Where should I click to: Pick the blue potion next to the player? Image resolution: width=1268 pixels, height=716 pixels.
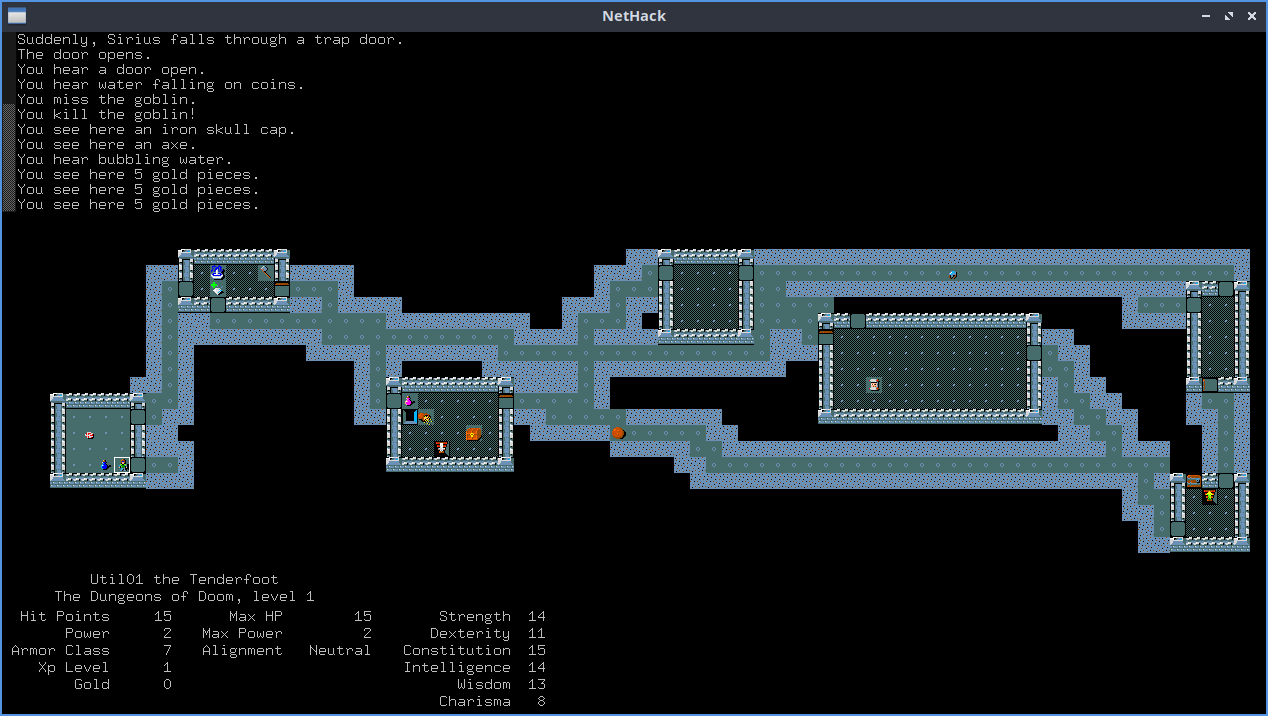click(106, 465)
